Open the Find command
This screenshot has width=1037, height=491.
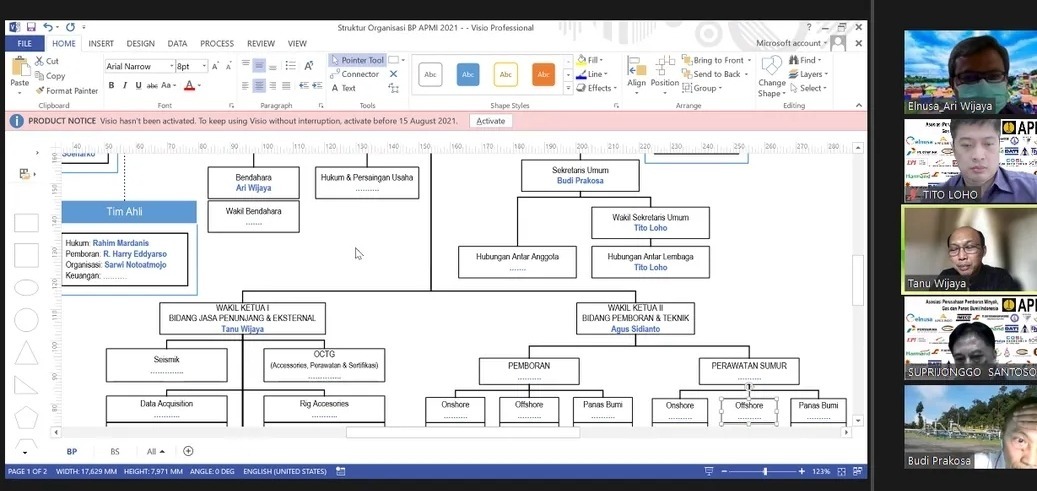[804, 60]
